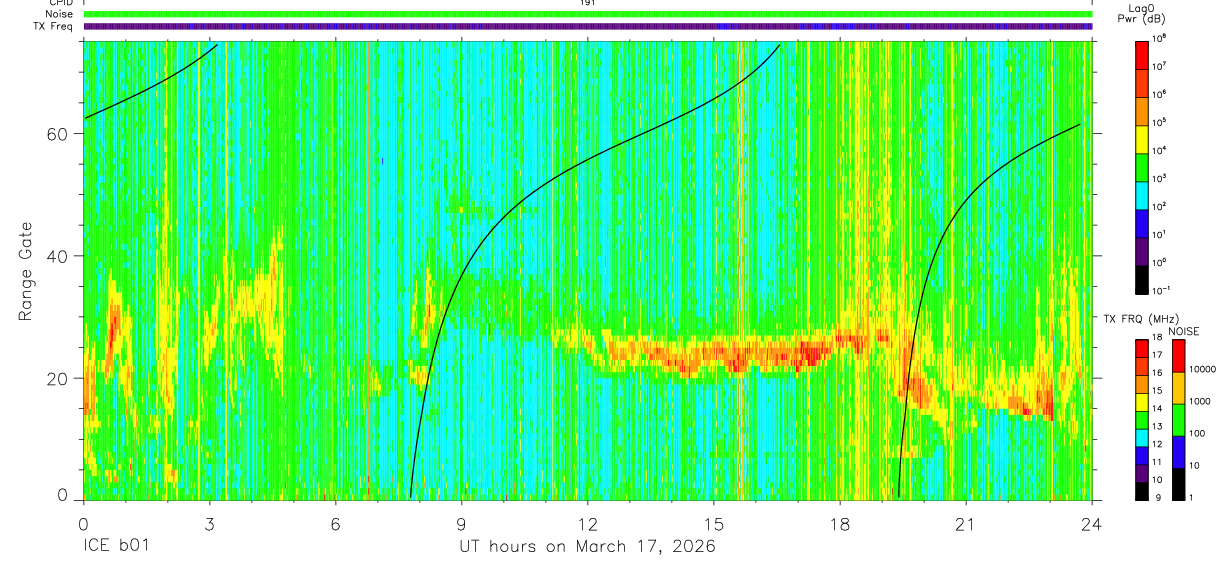Click the 'NOISE' colorbar title
Viewport: 1228px width, 567px height.
(1183, 331)
